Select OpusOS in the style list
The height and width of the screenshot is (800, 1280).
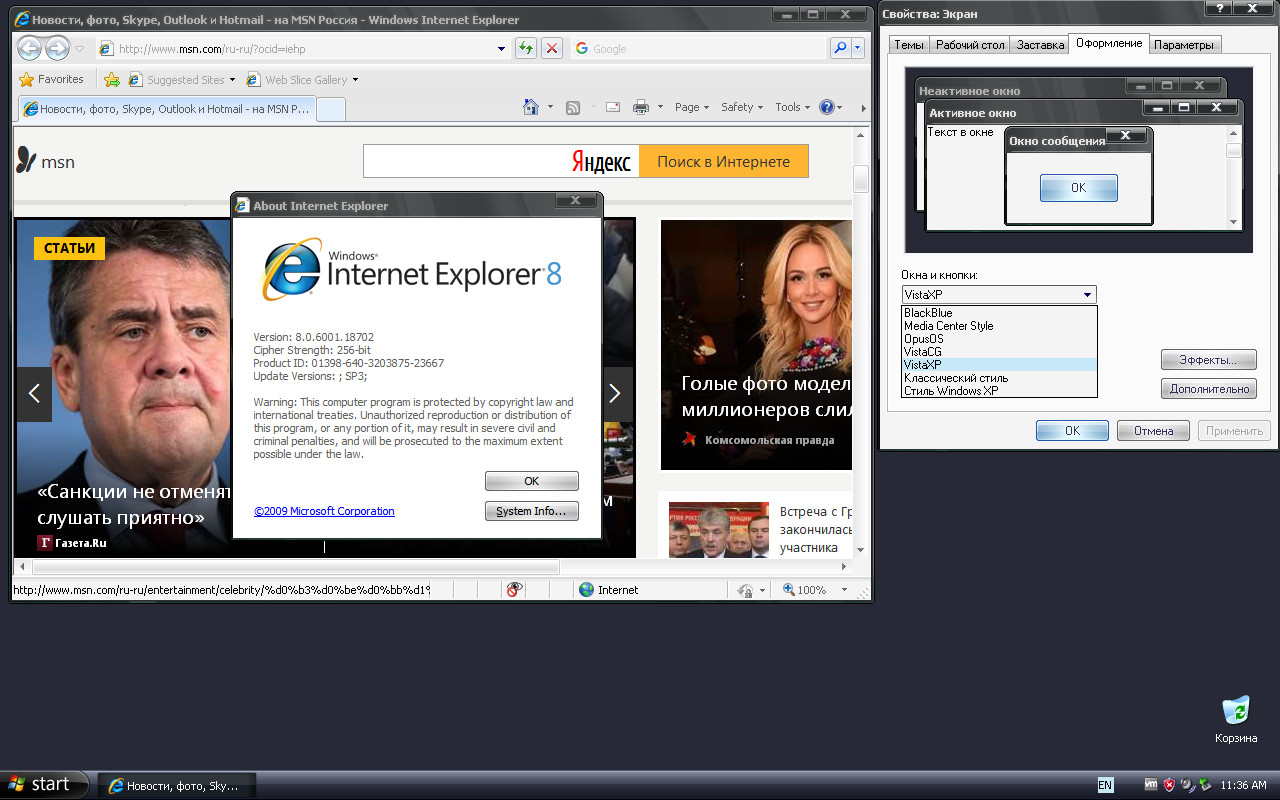923,339
